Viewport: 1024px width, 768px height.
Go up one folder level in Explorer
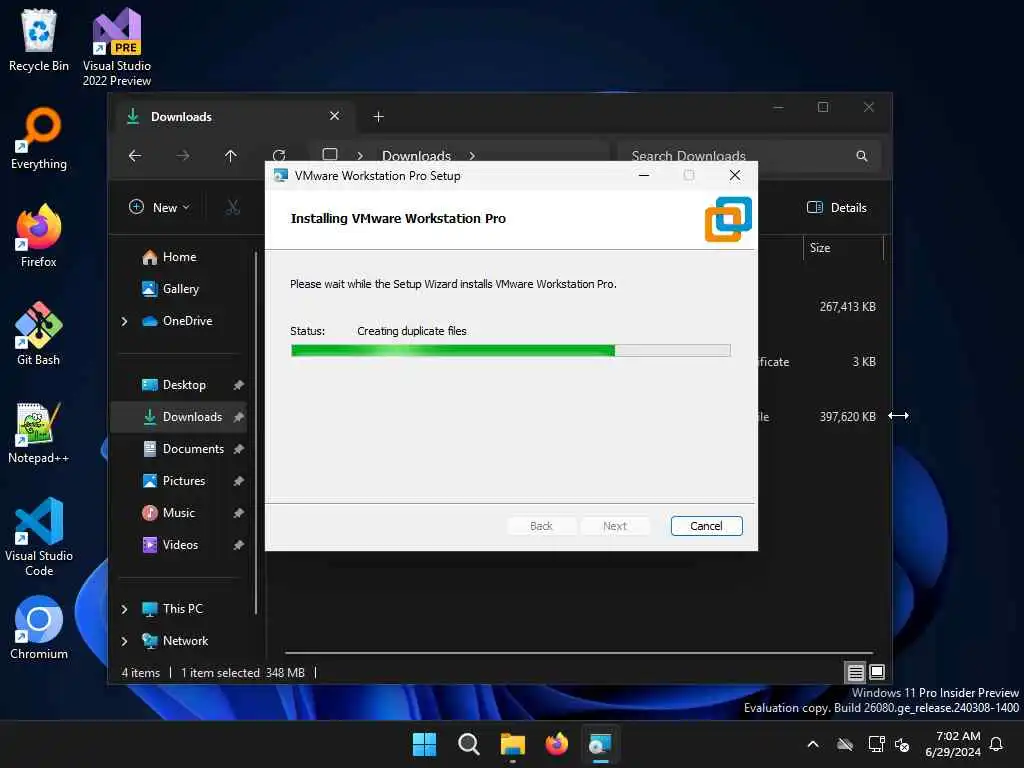pyautogui.click(x=231, y=155)
